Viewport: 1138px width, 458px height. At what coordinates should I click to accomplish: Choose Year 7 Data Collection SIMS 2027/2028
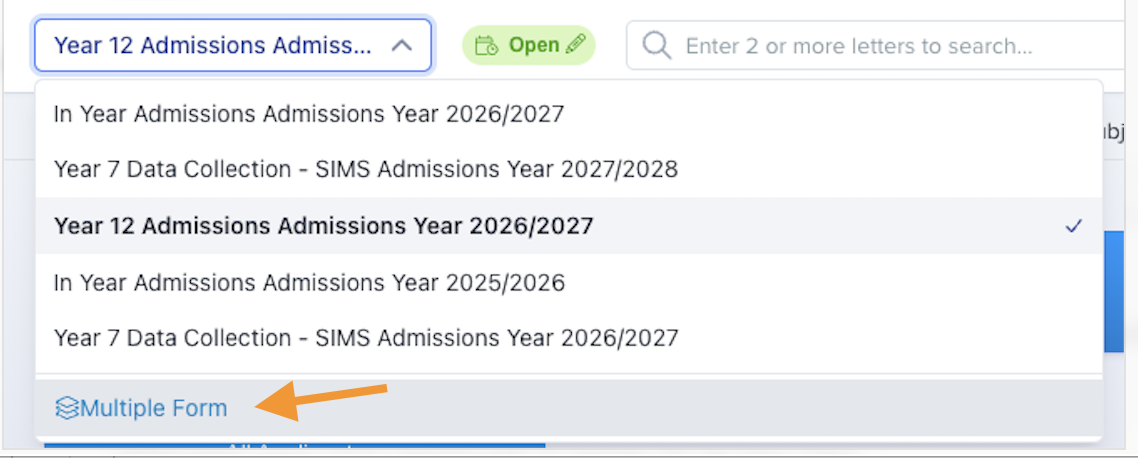568,170
